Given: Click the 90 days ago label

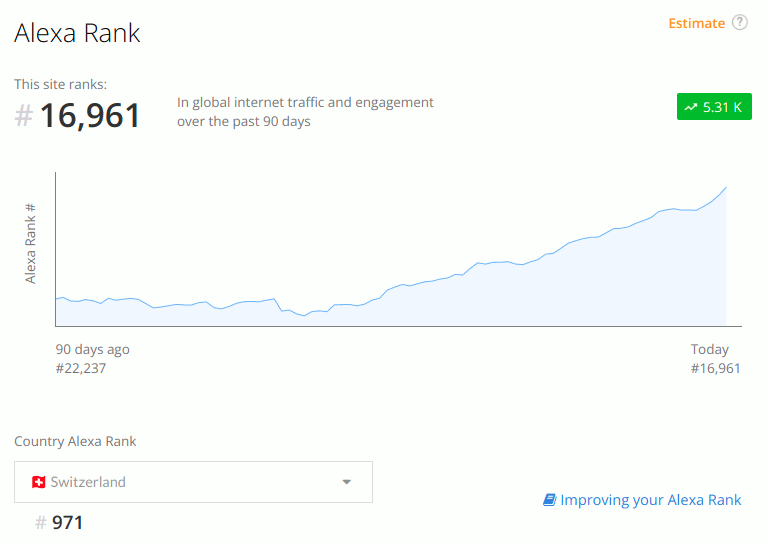Looking at the screenshot, I should click(93, 350).
